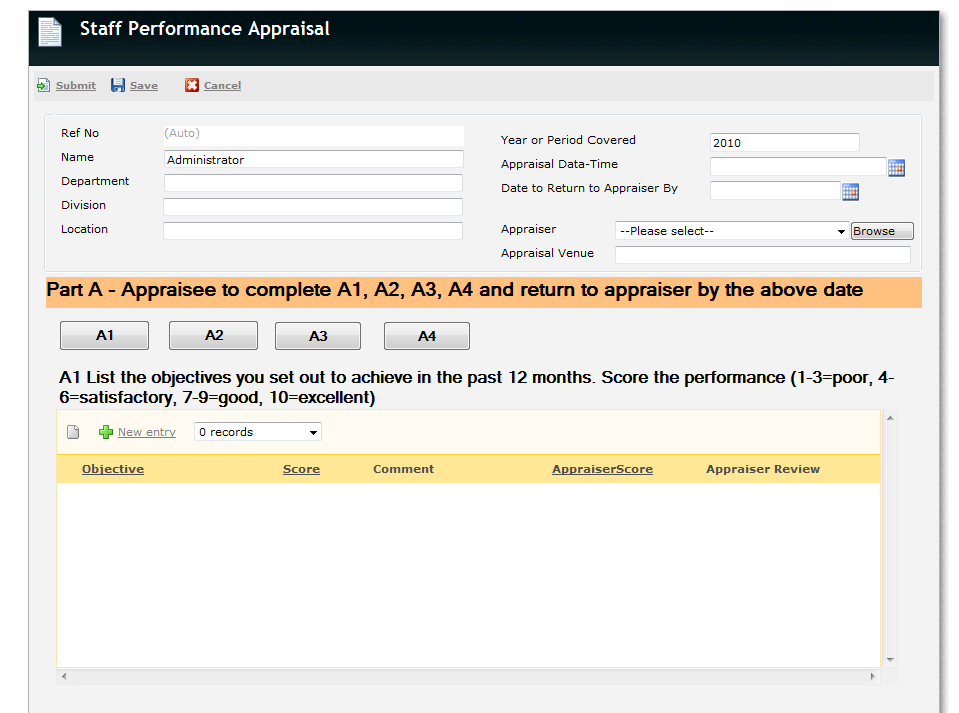The width and height of the screenshot is (959, 713).
Task: Switch to the A1 section
Action: [x=105, y=336]
